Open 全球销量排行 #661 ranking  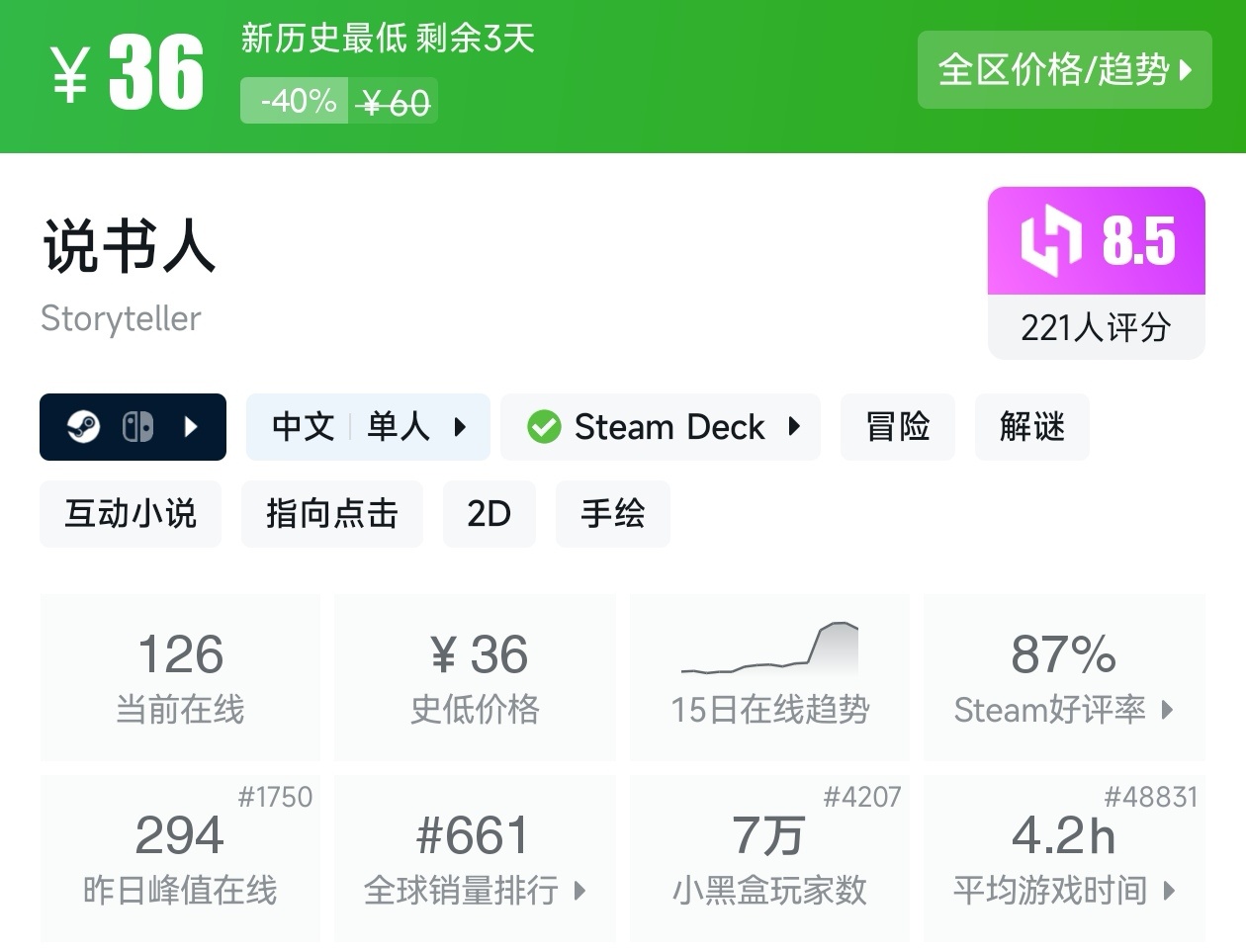click(475, 858)
